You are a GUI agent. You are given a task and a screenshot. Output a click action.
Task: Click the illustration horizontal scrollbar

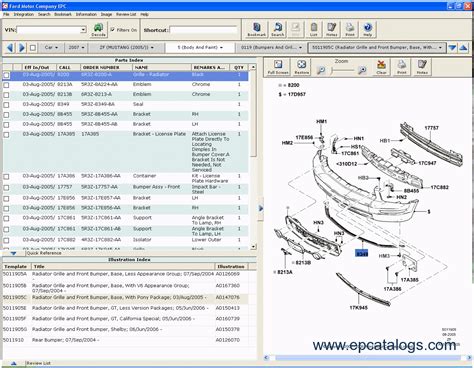(368, 358)
